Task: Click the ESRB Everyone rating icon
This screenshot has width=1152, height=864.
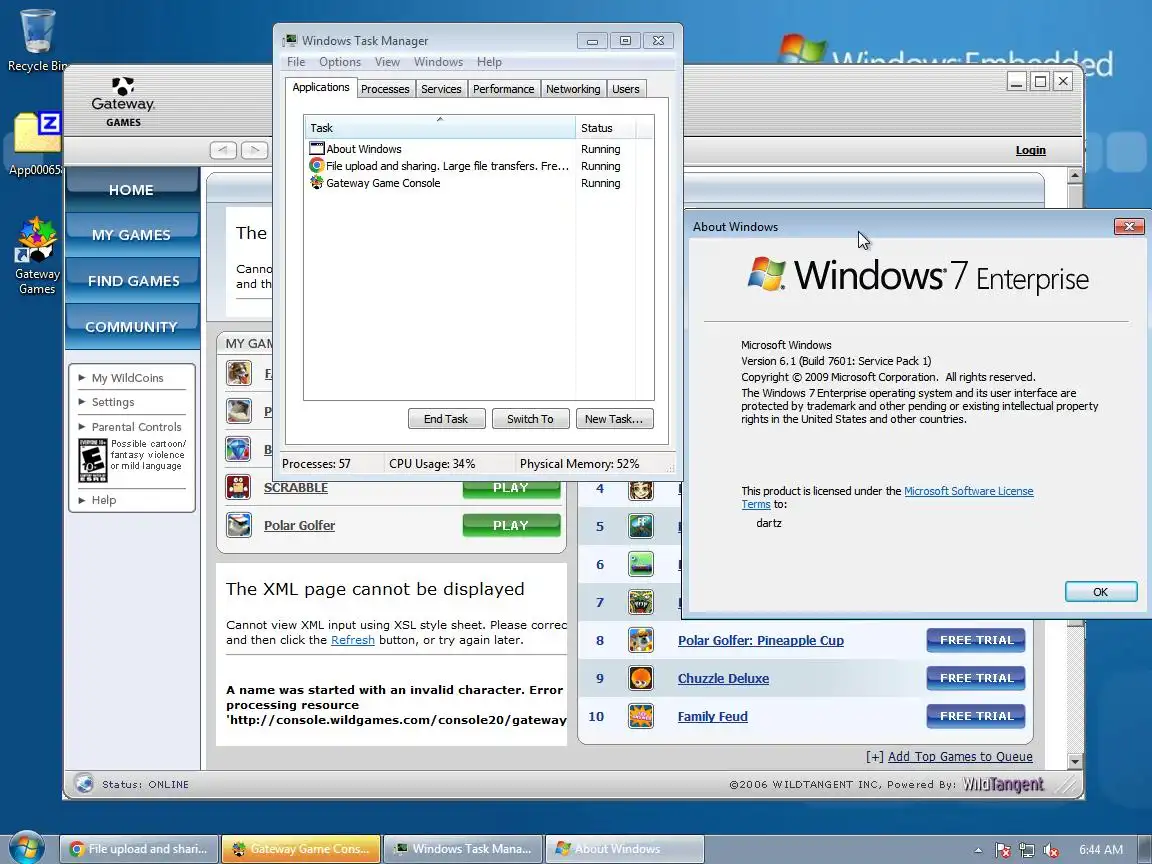Action: [x=93, y=461]
